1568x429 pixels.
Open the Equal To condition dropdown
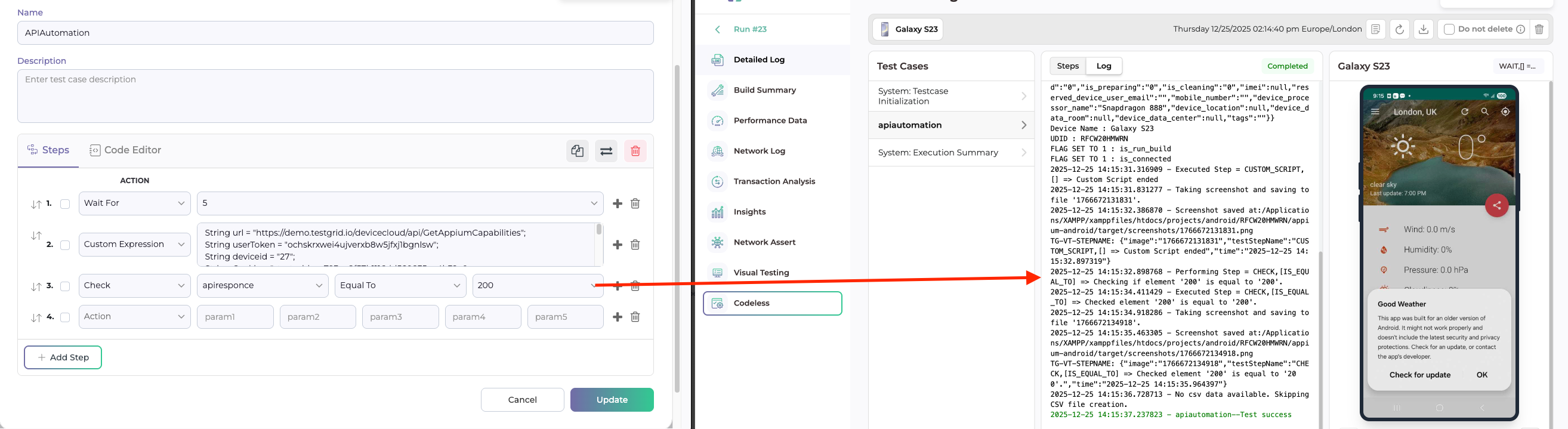click(x=400, y=285)
